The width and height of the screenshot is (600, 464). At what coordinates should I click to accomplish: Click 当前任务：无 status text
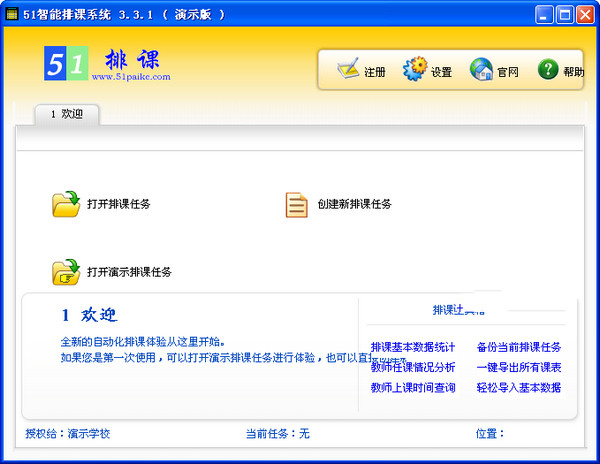point(277,433)
